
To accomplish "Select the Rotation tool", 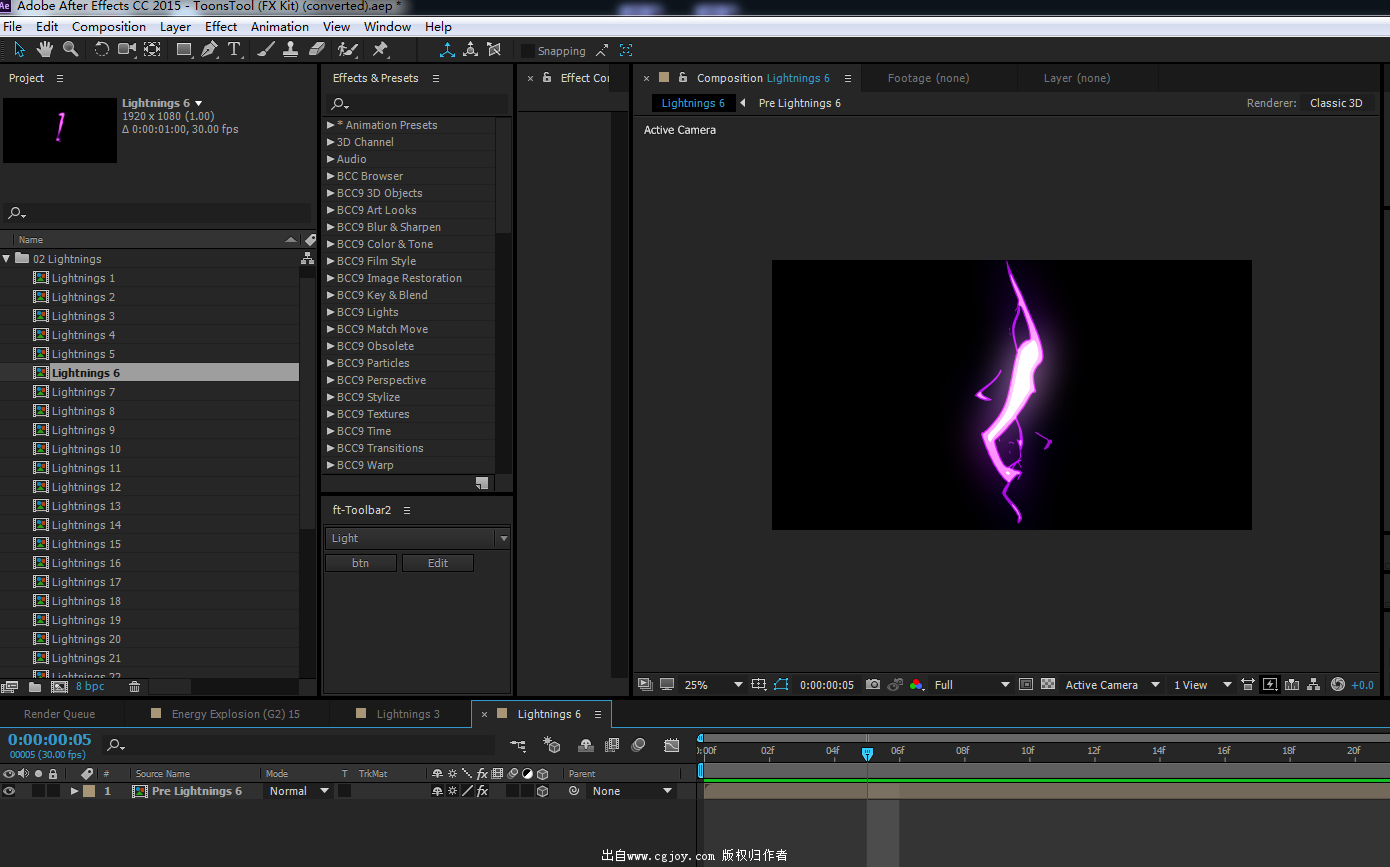I will pyautogui.click(x=101, y=49).
